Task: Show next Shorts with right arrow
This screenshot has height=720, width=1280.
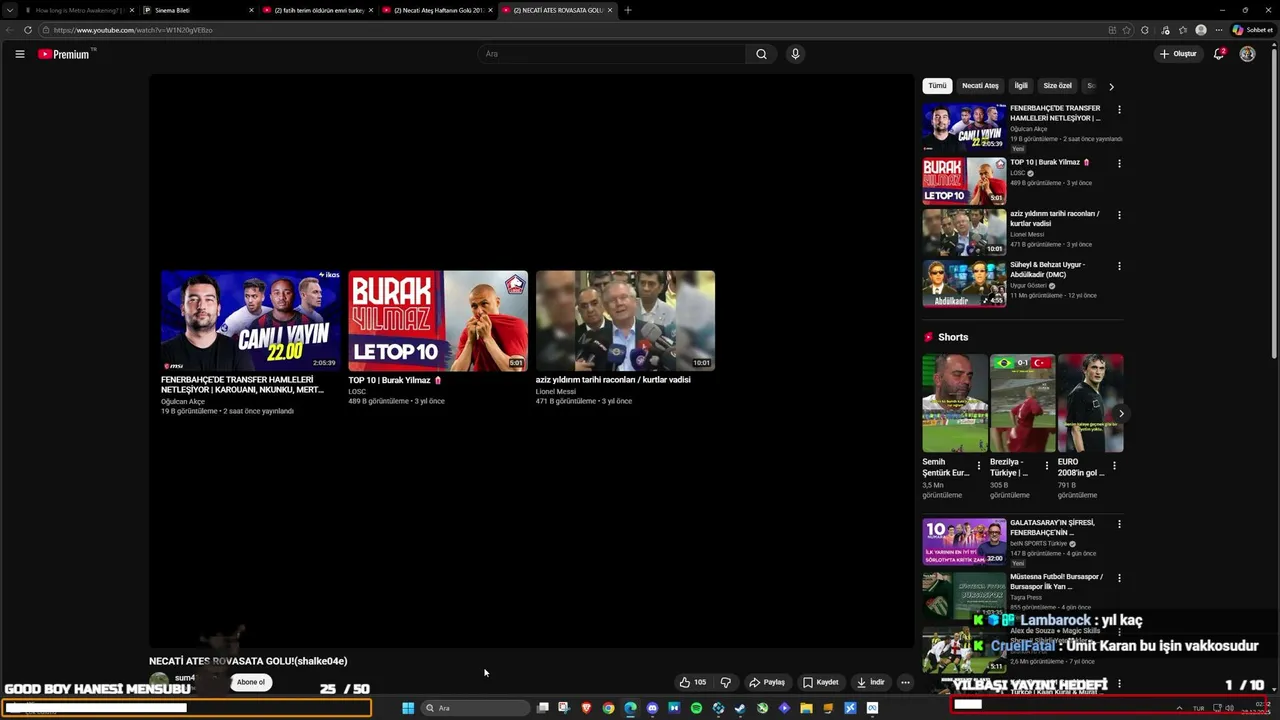Action: 1121,413
